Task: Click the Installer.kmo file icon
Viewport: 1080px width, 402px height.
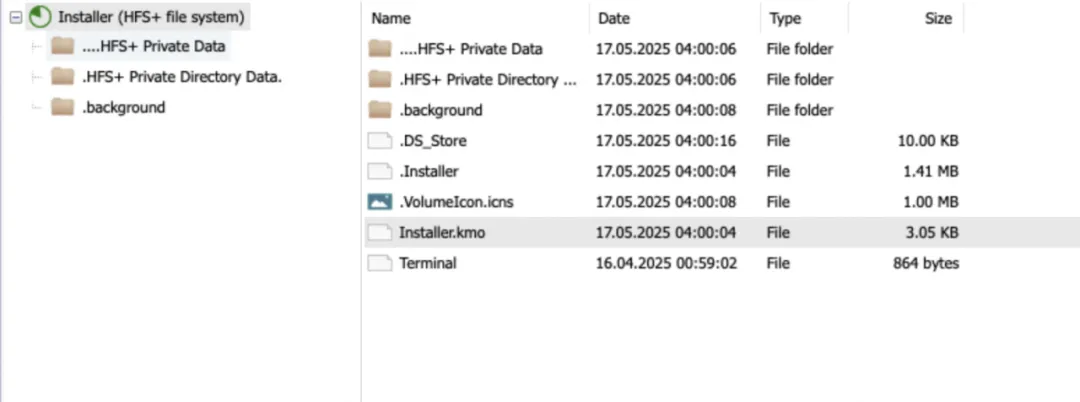Action: 379,232
